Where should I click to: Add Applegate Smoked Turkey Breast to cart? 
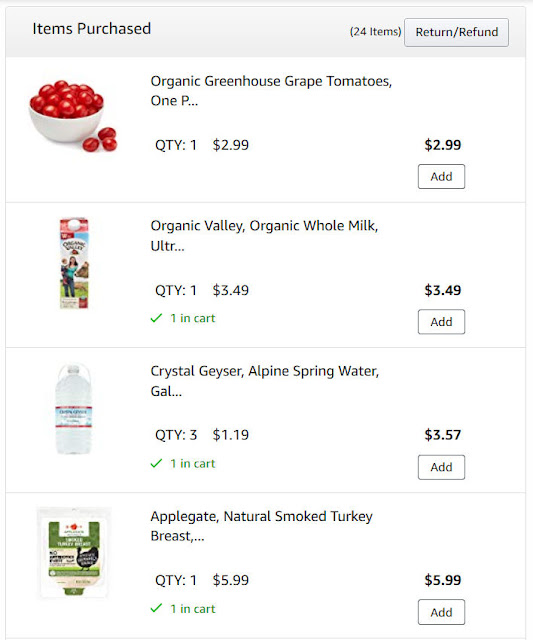coord(441,612)
